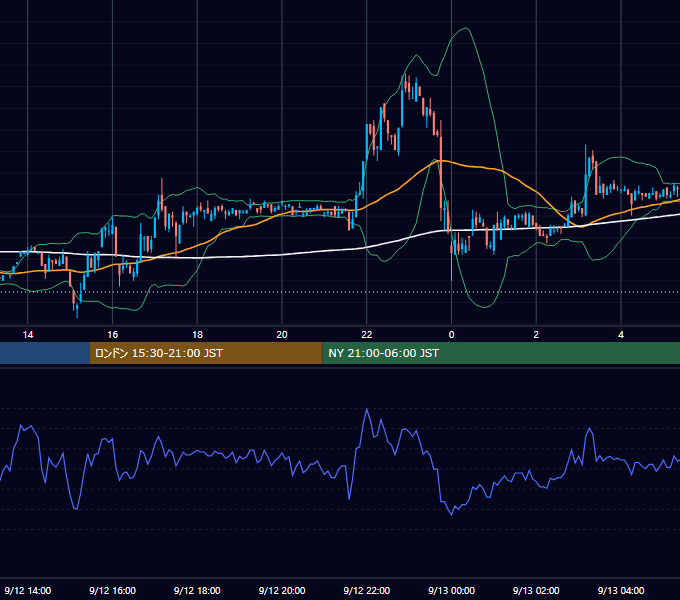The image size is (680, 600).
Task: Click the 22 hour axis label
Action: point(367,335)
